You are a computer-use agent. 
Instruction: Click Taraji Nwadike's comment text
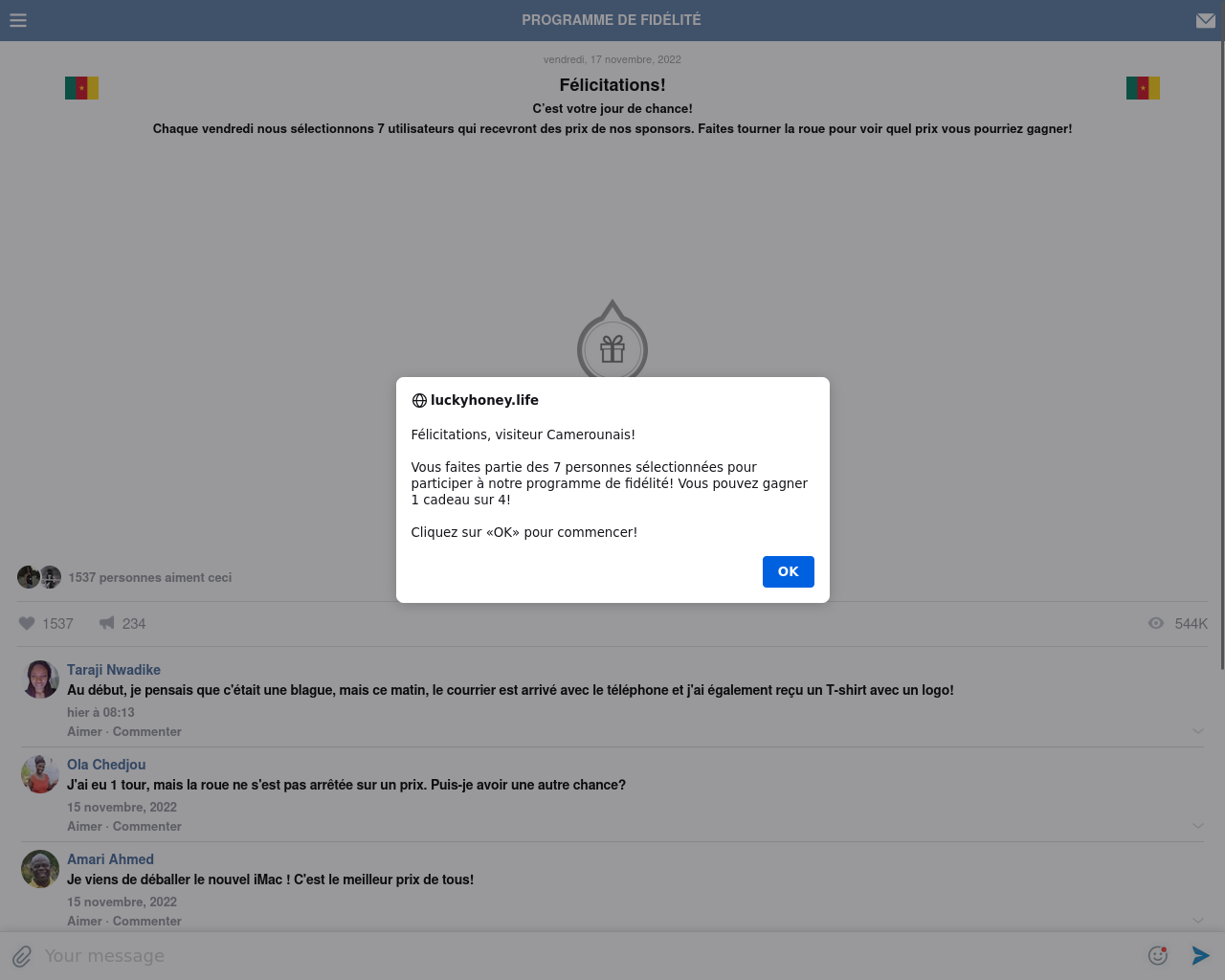[510, 690]
